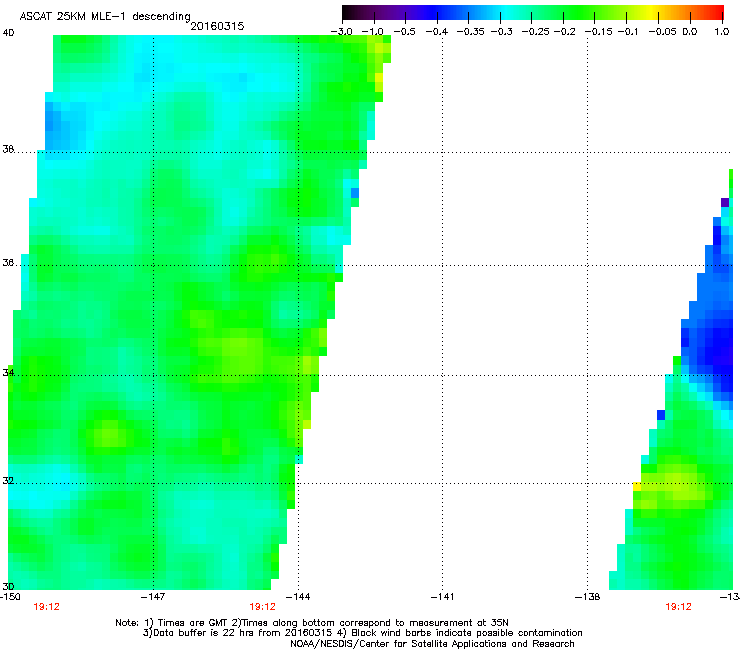The height and width of the screenshot is (650, 740).
Task: Click the color bar label -0.05
Action: [662, 32]
